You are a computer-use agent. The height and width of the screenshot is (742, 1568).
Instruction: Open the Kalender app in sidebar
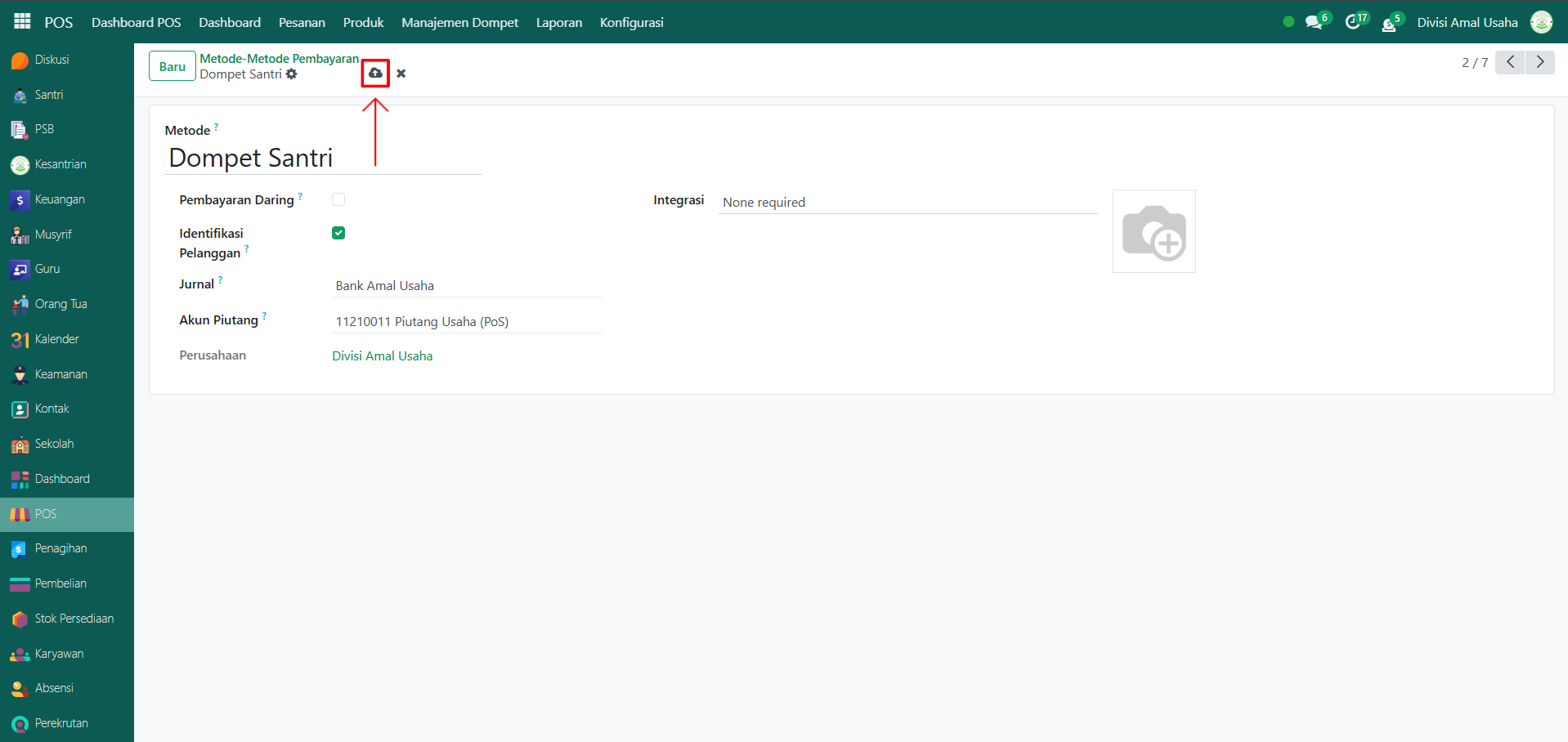click(x=56, y=339)
